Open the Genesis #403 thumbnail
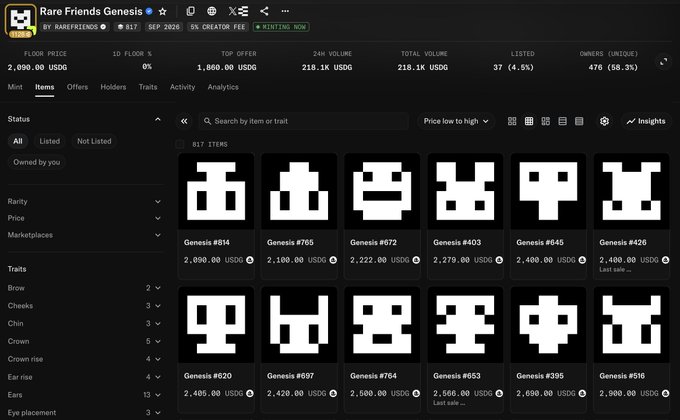Image resolution: width=680 pixels, height=420 pixels. coord(465,191)
